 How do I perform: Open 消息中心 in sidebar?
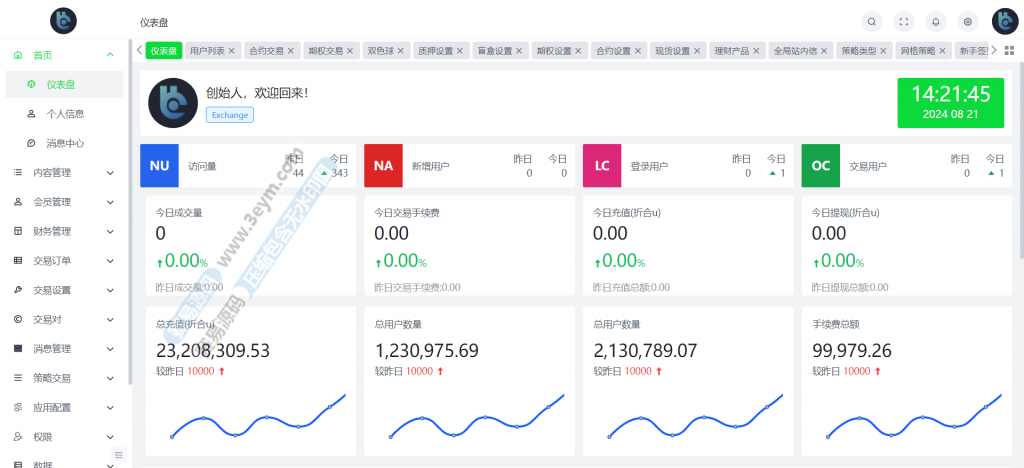65,143
